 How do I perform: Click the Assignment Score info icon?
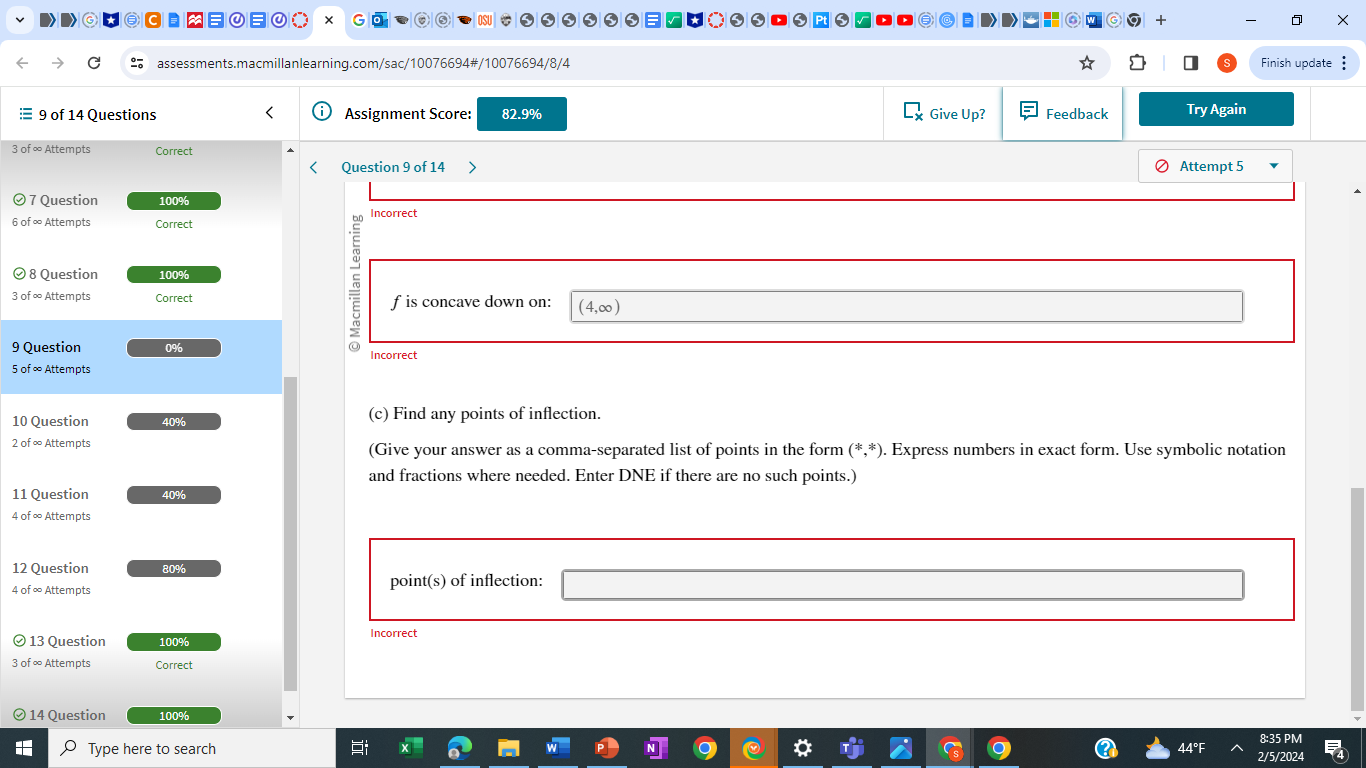322,113
